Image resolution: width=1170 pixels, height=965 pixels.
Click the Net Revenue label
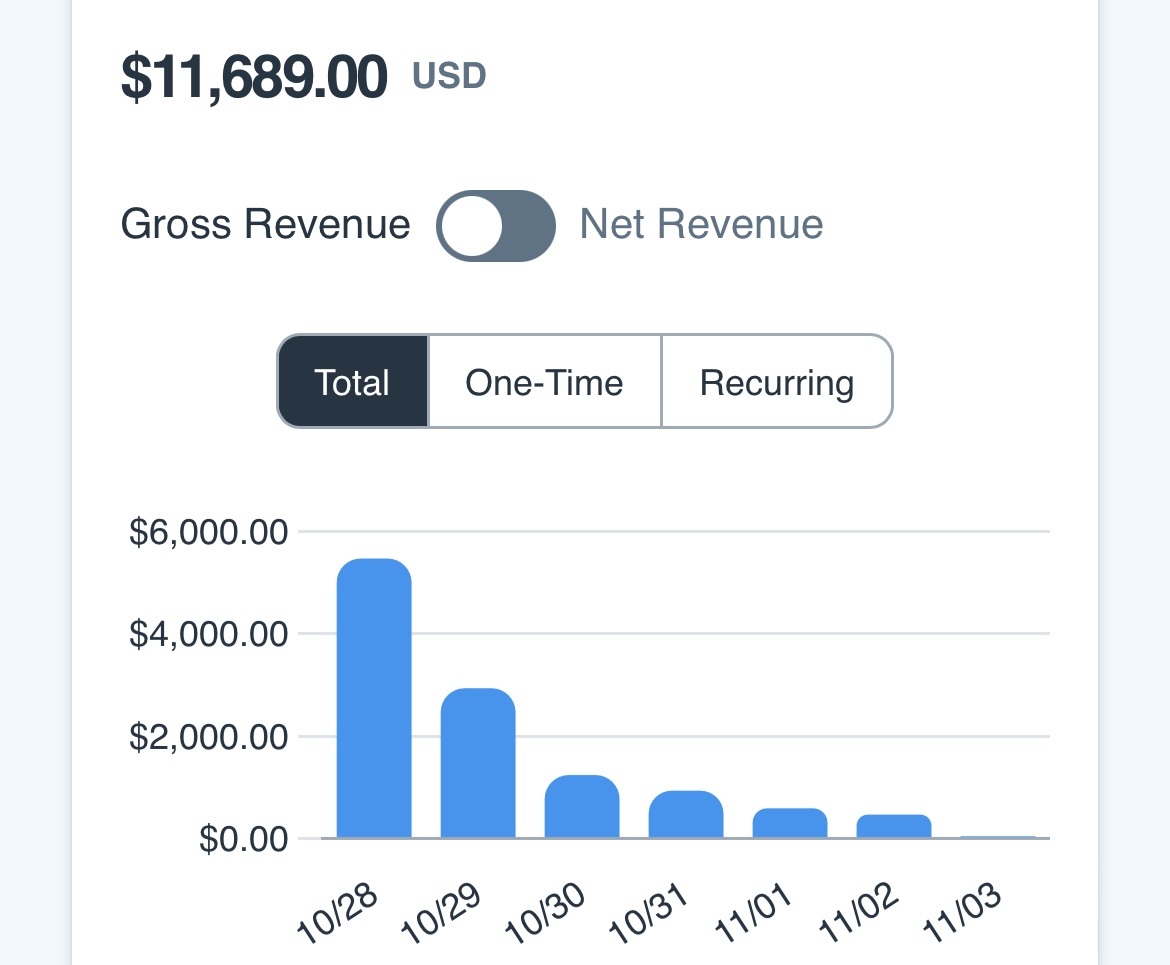[701, 224]
